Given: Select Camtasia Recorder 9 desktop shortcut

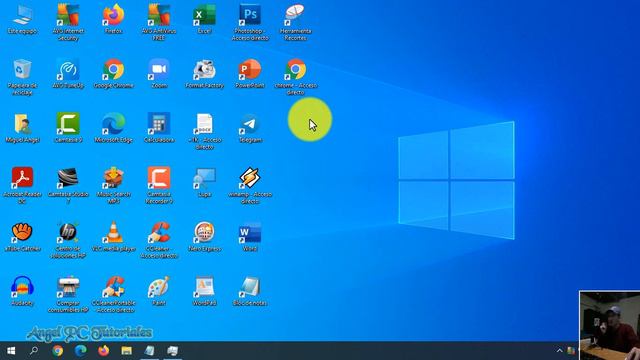Looking at the screenshot, I should (x=159, y=185).
